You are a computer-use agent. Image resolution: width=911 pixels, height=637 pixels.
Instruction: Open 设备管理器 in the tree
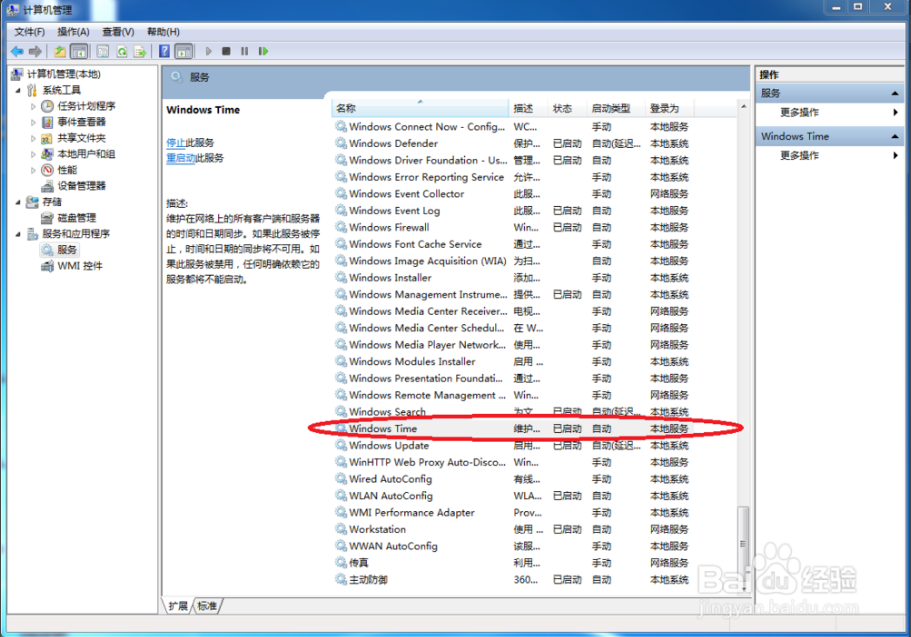coord(81,186)
